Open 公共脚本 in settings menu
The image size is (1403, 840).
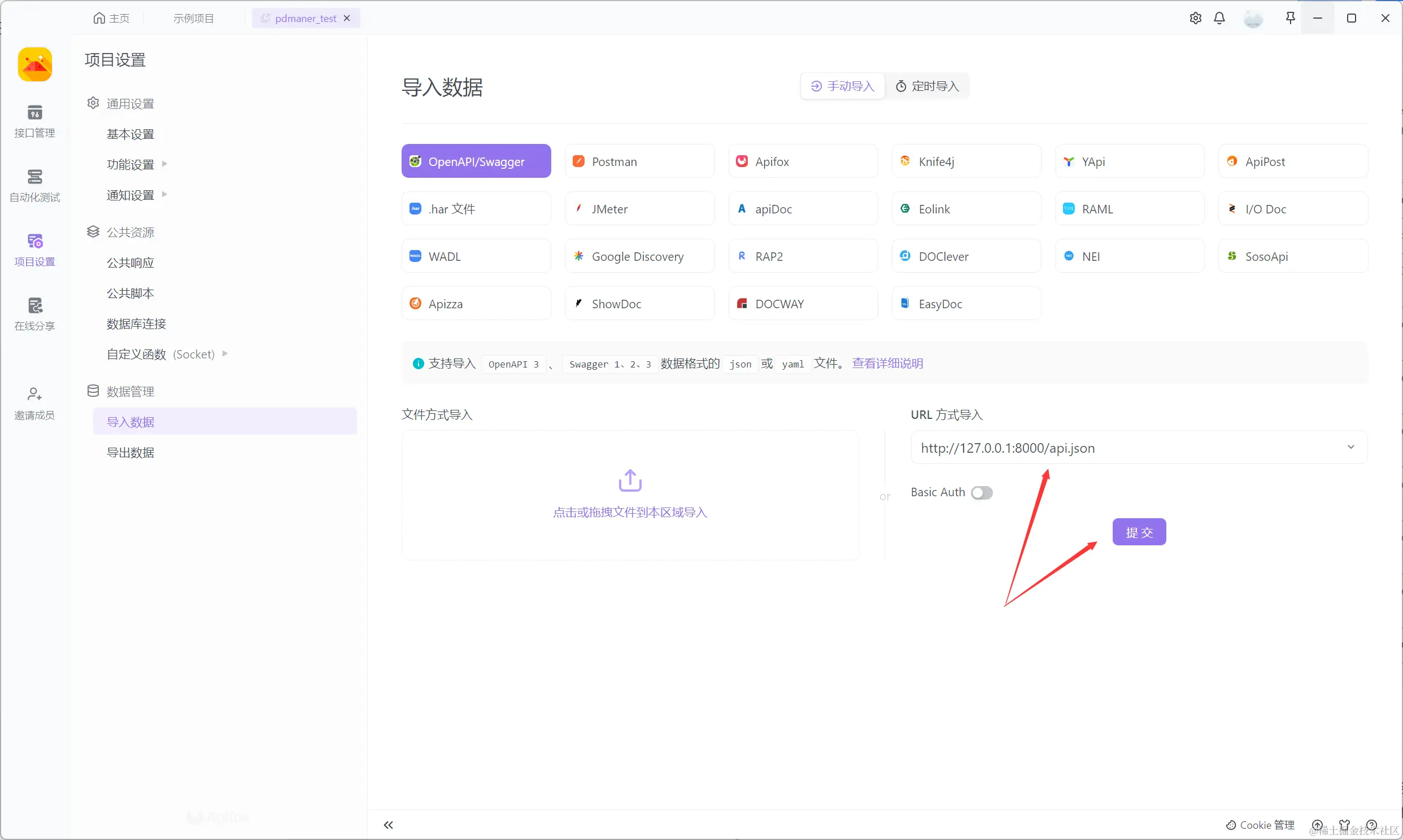pos(130,292)
